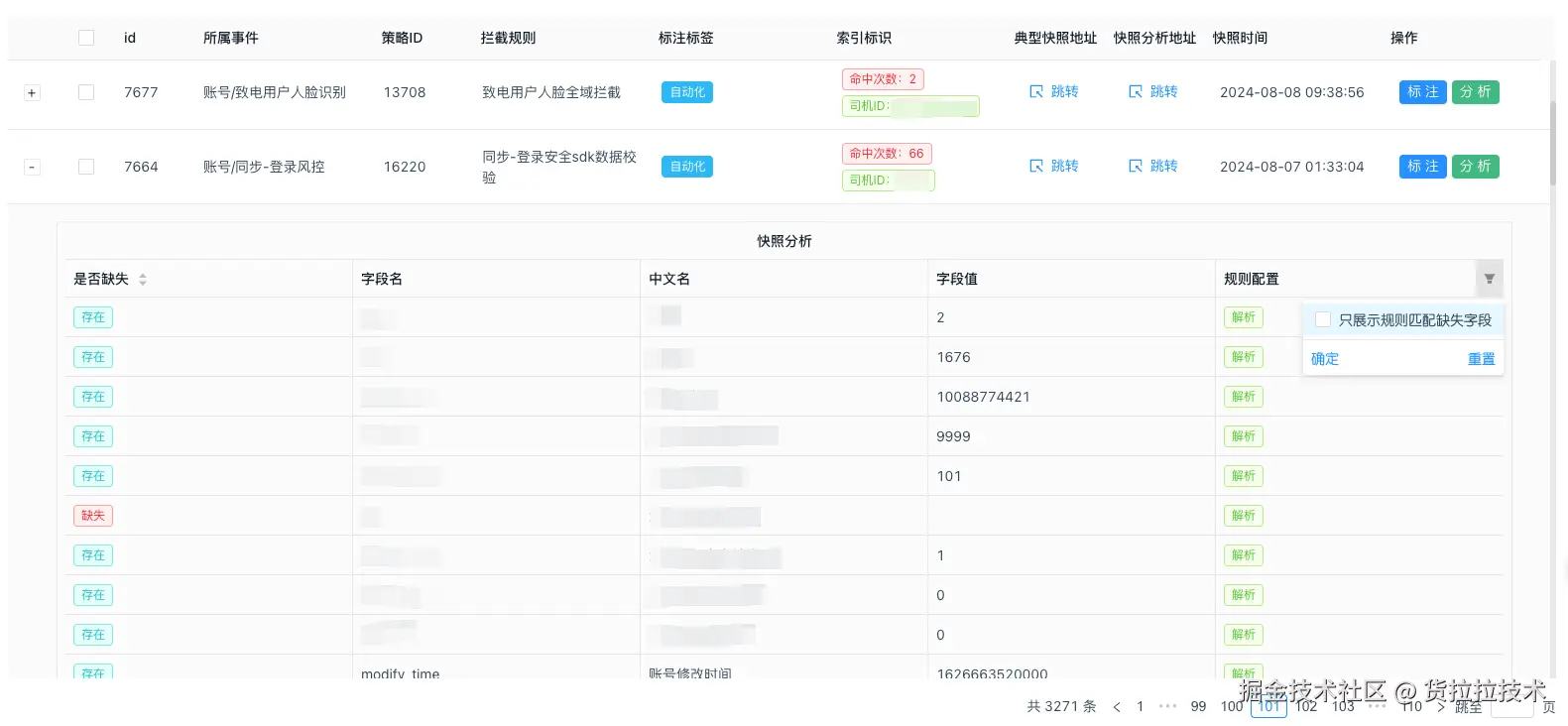1568x726 pixels.
Task: Click 账号/同步-登录风控 event cell
Action: point(264,167)
